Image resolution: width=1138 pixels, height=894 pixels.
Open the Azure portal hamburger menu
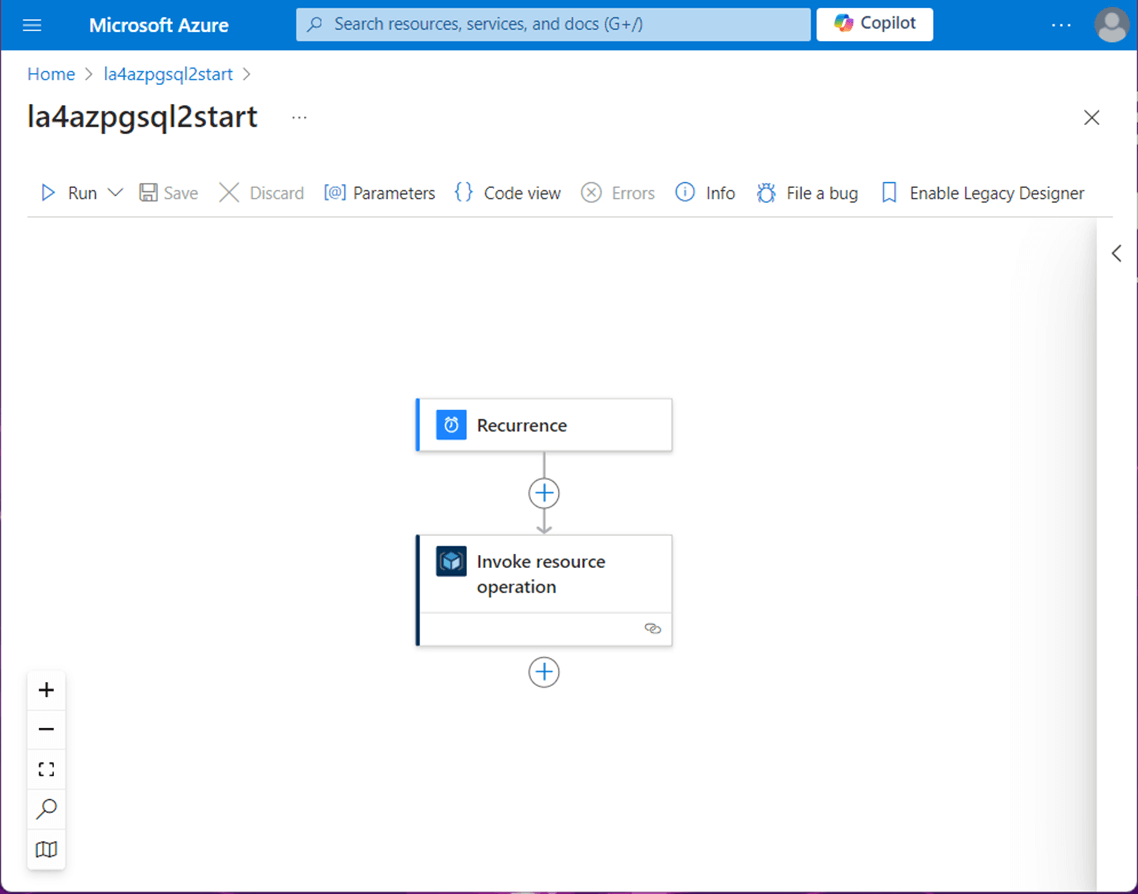click(x=32, y=25)
